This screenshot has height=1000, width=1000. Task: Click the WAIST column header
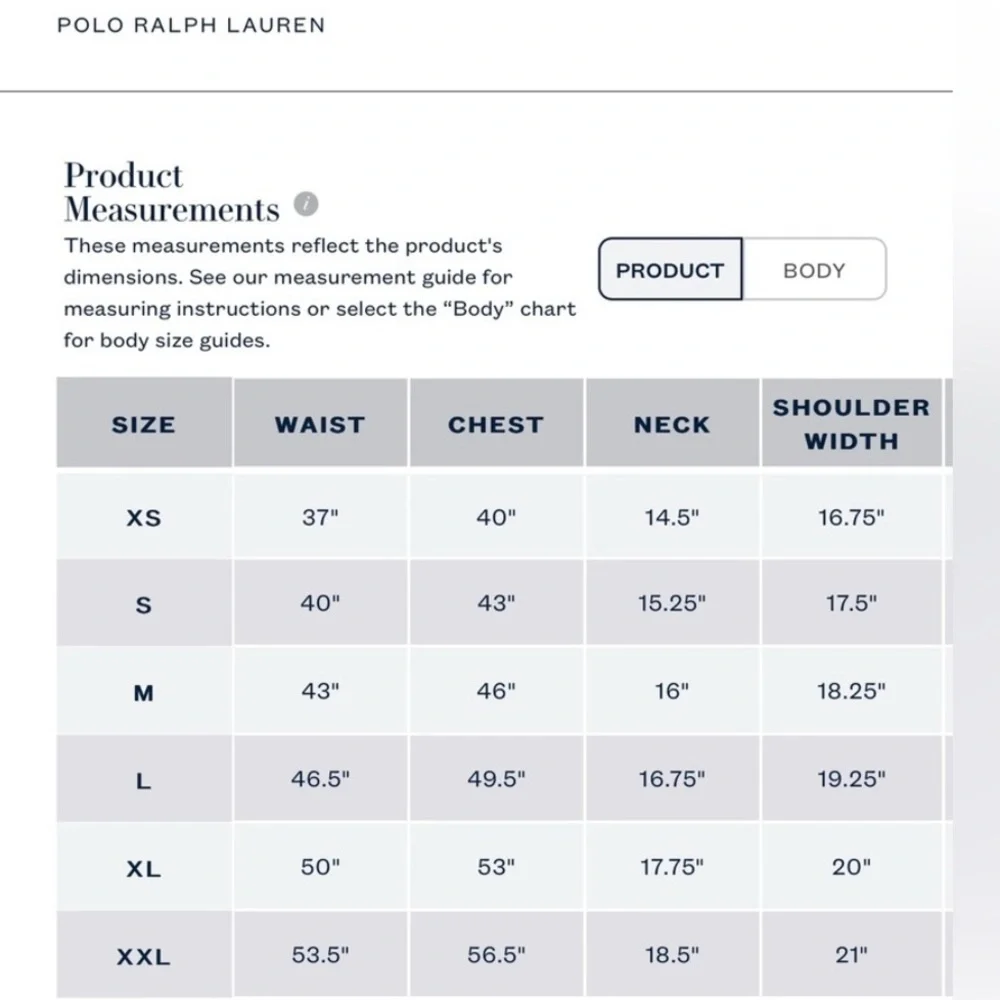[x=320, y=424]
